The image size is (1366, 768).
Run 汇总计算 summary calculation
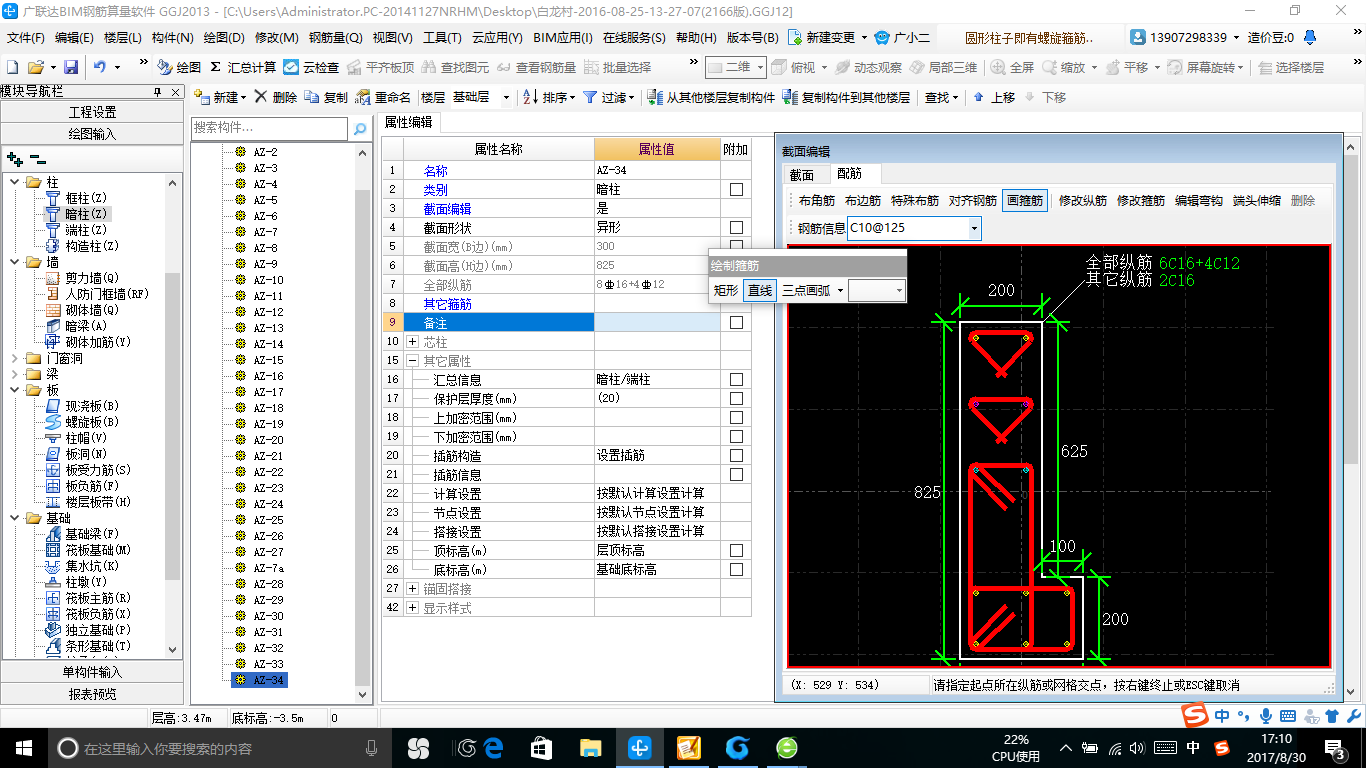(x=242, y=67)
